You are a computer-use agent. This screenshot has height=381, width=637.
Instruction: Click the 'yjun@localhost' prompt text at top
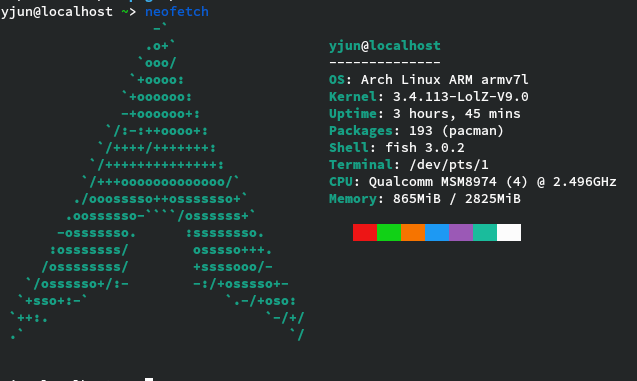(x=56, y=12)
